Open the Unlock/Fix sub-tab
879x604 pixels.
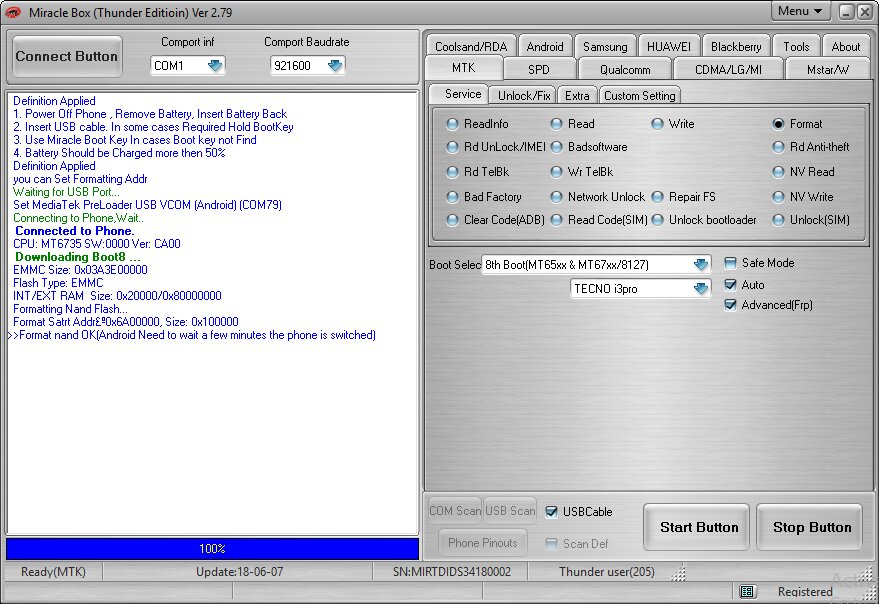[524, 96]
